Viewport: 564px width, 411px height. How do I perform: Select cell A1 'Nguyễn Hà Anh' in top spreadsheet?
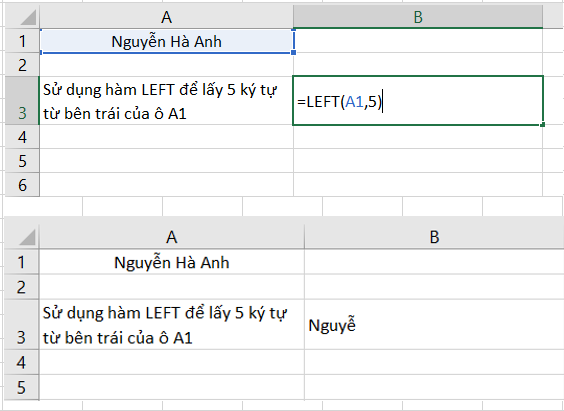167,41
